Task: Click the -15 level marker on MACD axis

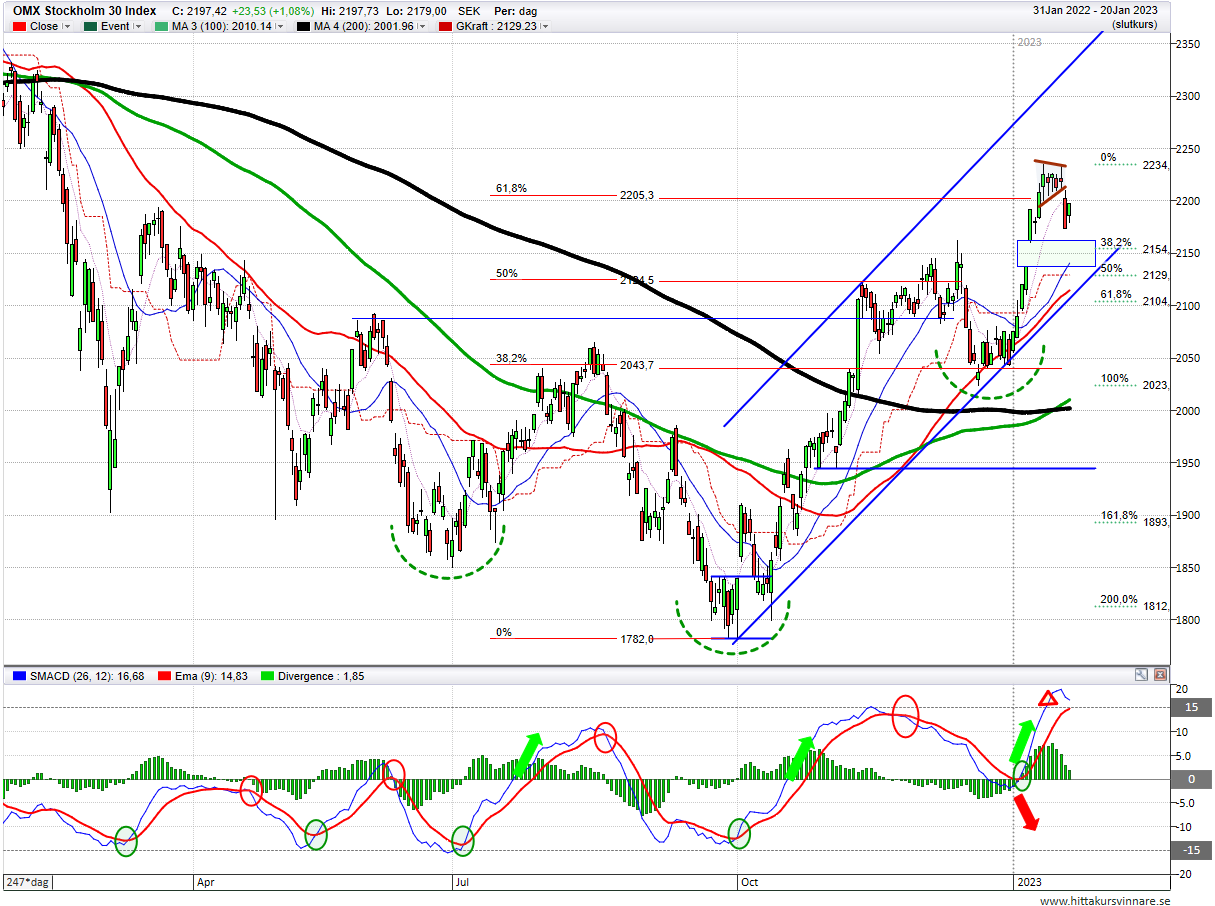Action: coord(1191,850)
